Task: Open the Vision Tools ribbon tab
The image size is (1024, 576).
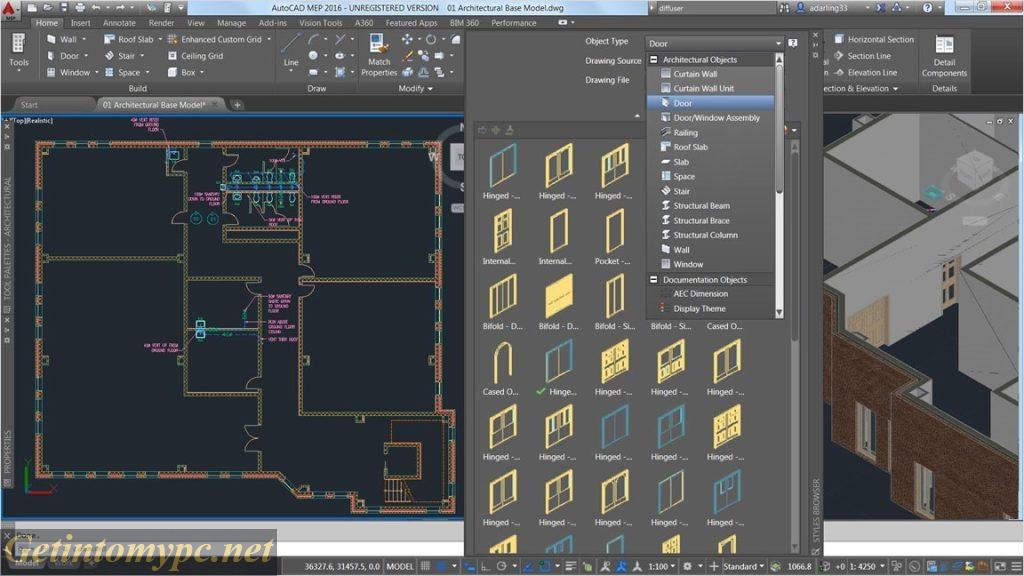Action: coord(320,23)
